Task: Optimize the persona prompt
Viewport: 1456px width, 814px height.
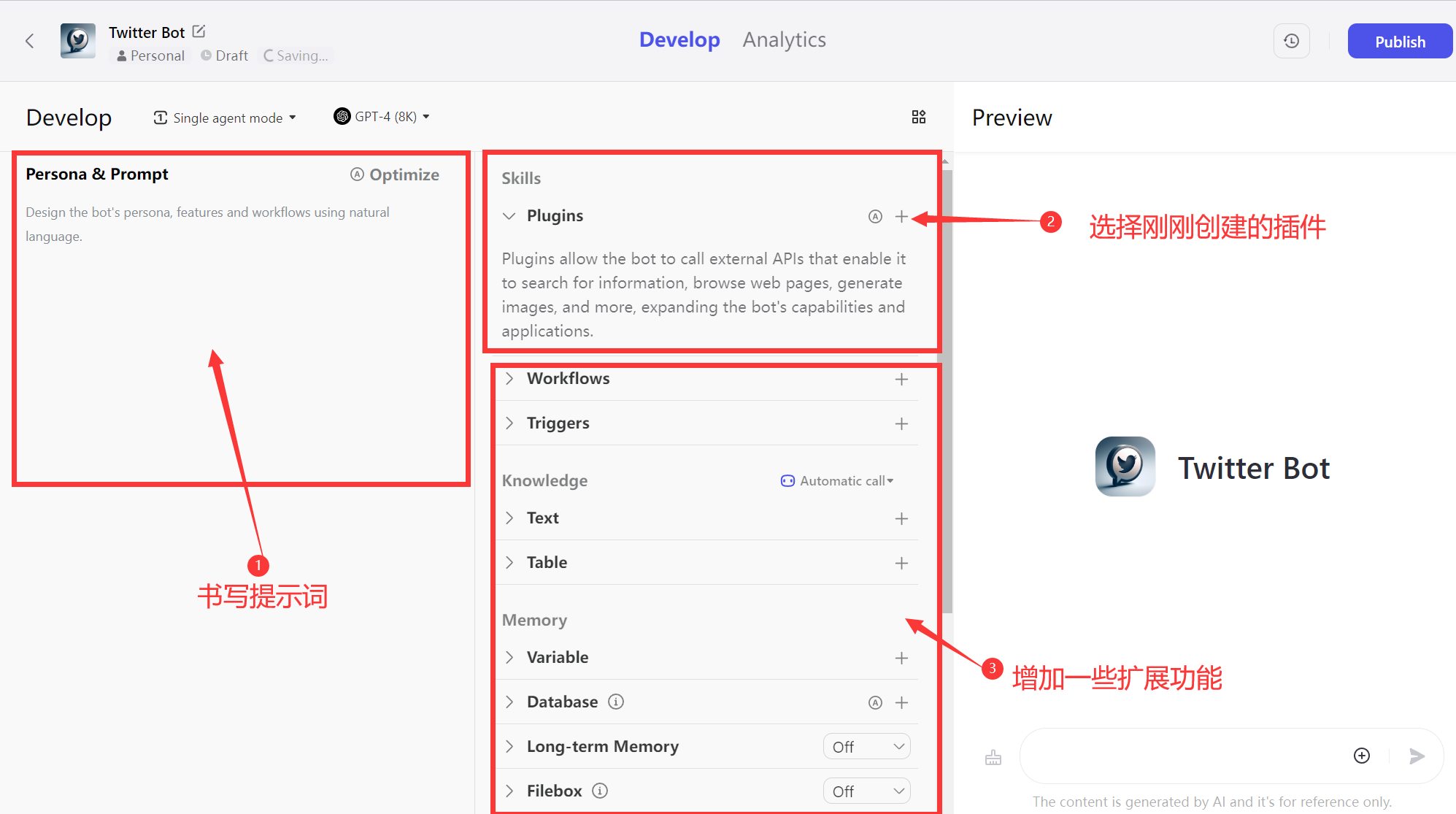Action: point(395,174)
